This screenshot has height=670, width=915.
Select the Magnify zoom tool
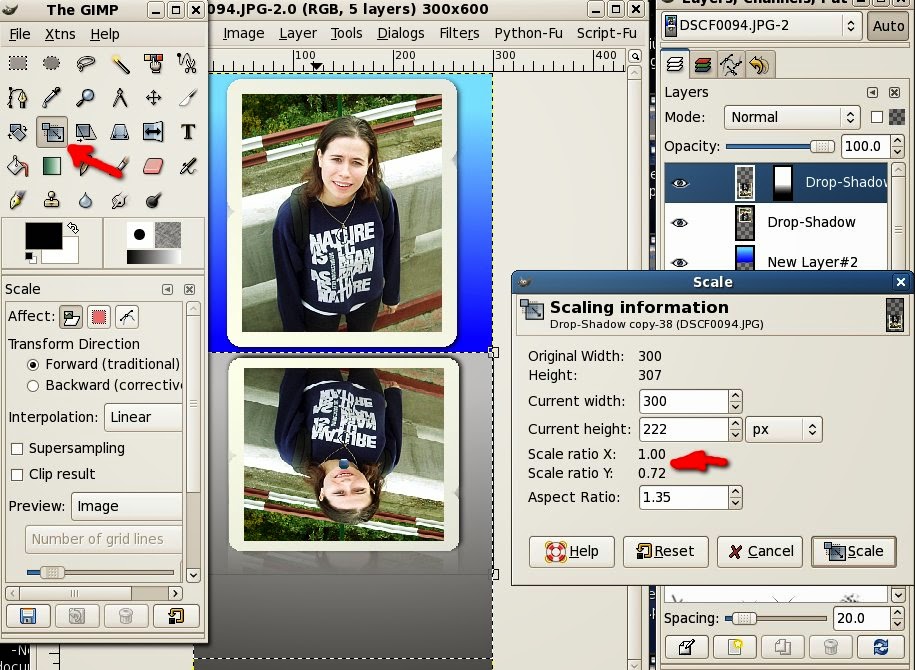coord(86,97)
